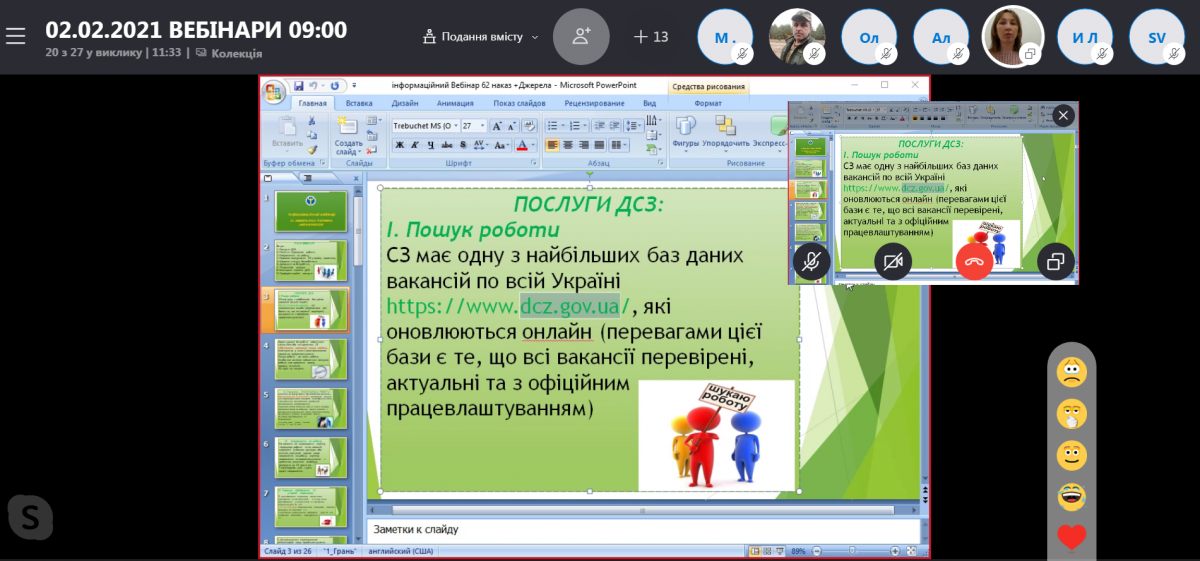This screenshot has height=561, width=1200.
Task: Open the Trebuchet MS font name dropdown
Action: point(457,126)
